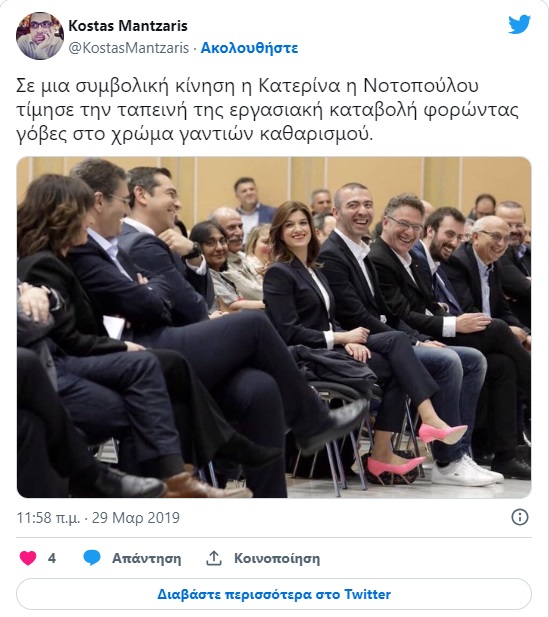
Task: Click the share upload arrow icon
Action: point(214,558)
